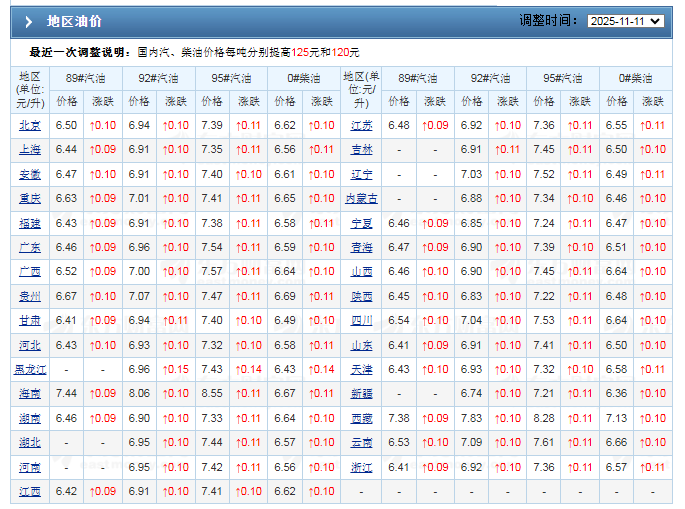This screenshot has width=685, height=509.
Task: Open the 黑龙江 region link
Action: (30, 369)
